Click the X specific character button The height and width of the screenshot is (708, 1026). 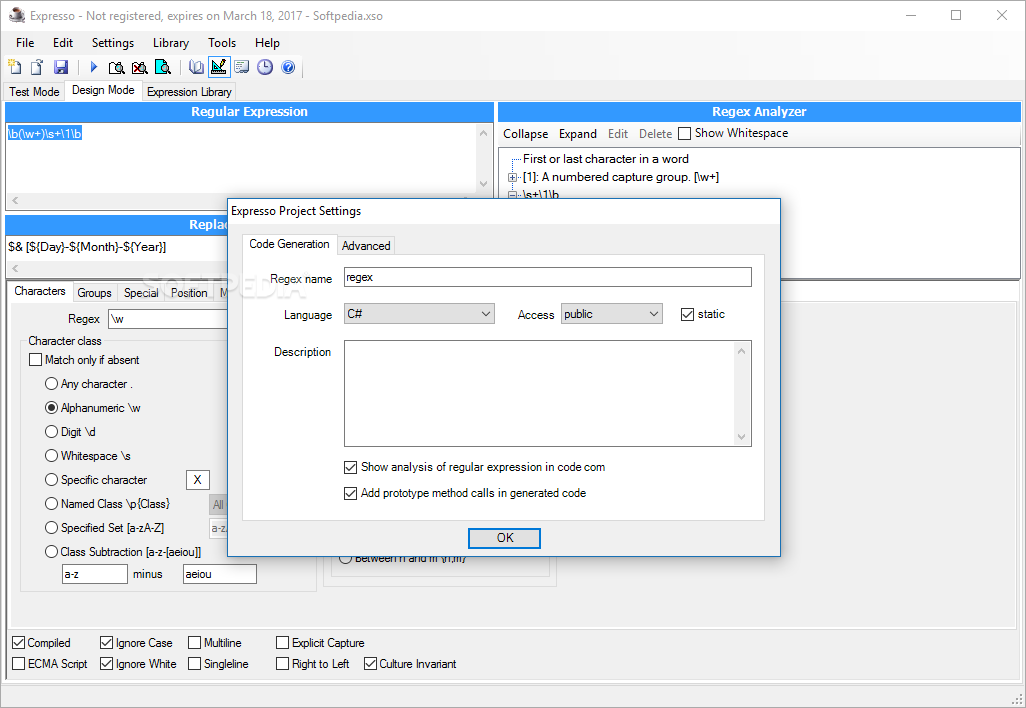[198, 480]
